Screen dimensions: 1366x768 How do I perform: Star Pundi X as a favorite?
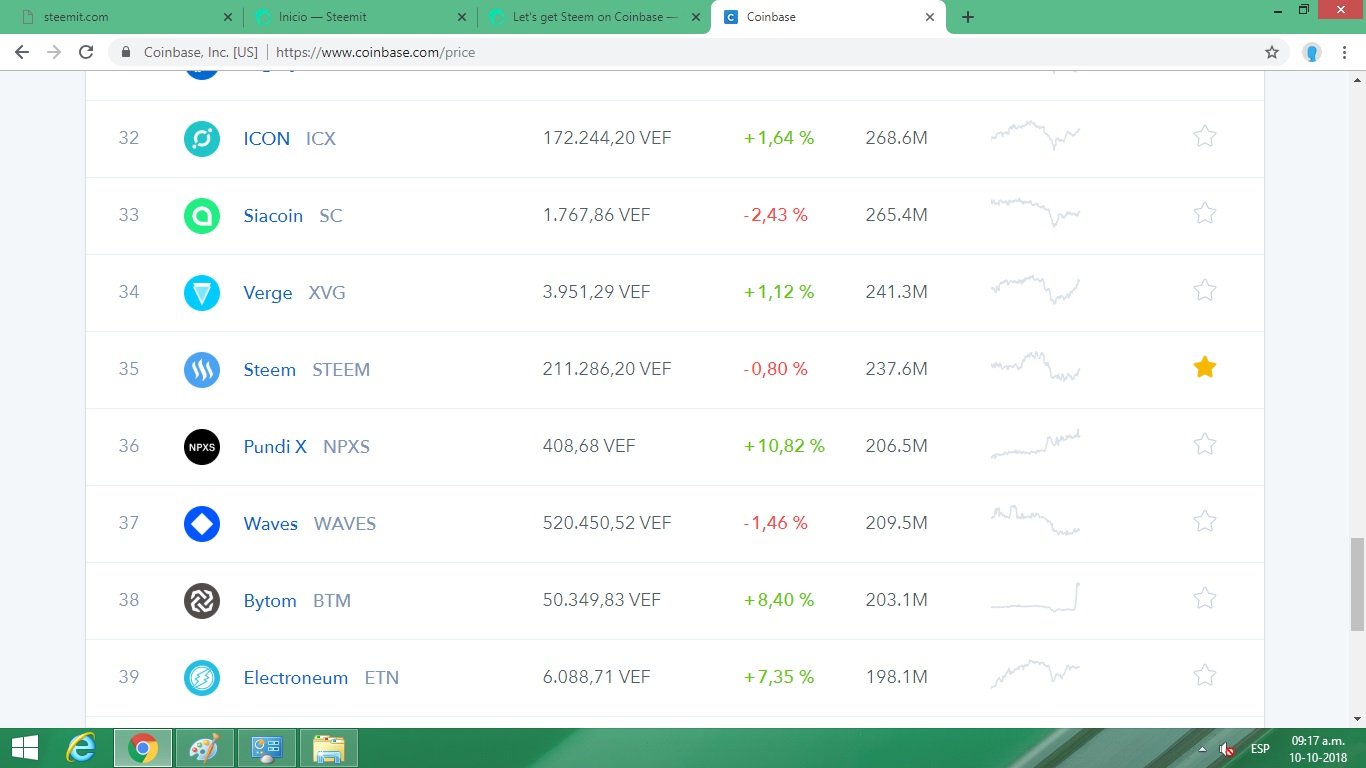(1205, 444)
